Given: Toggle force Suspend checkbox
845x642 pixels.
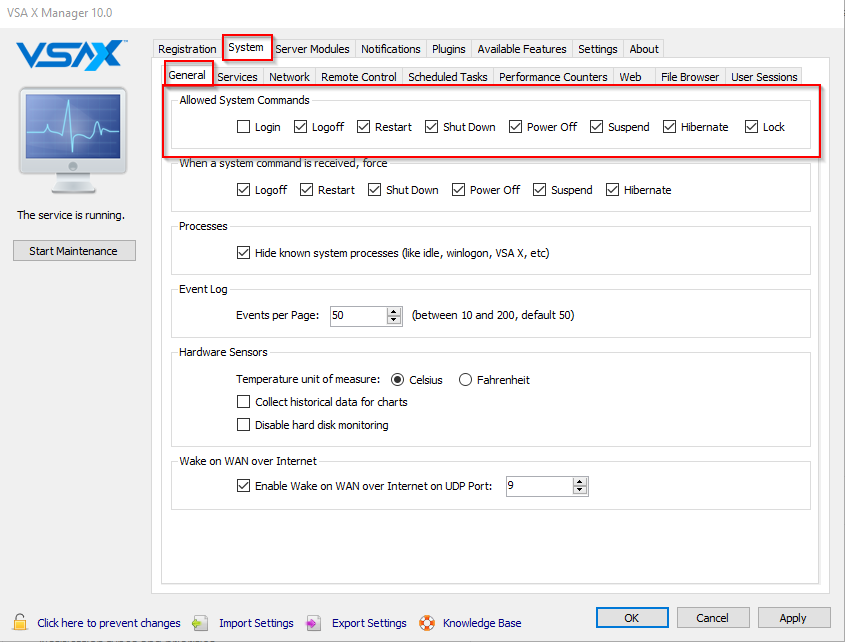Looking at the screenshot, I should click(x=539, y=190).
